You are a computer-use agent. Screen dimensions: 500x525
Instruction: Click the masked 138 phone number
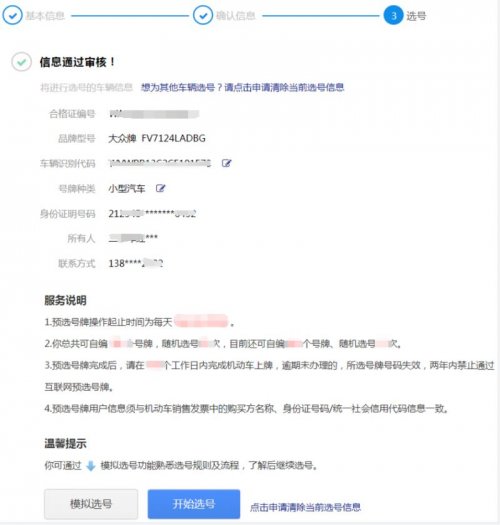click(136, 264)
